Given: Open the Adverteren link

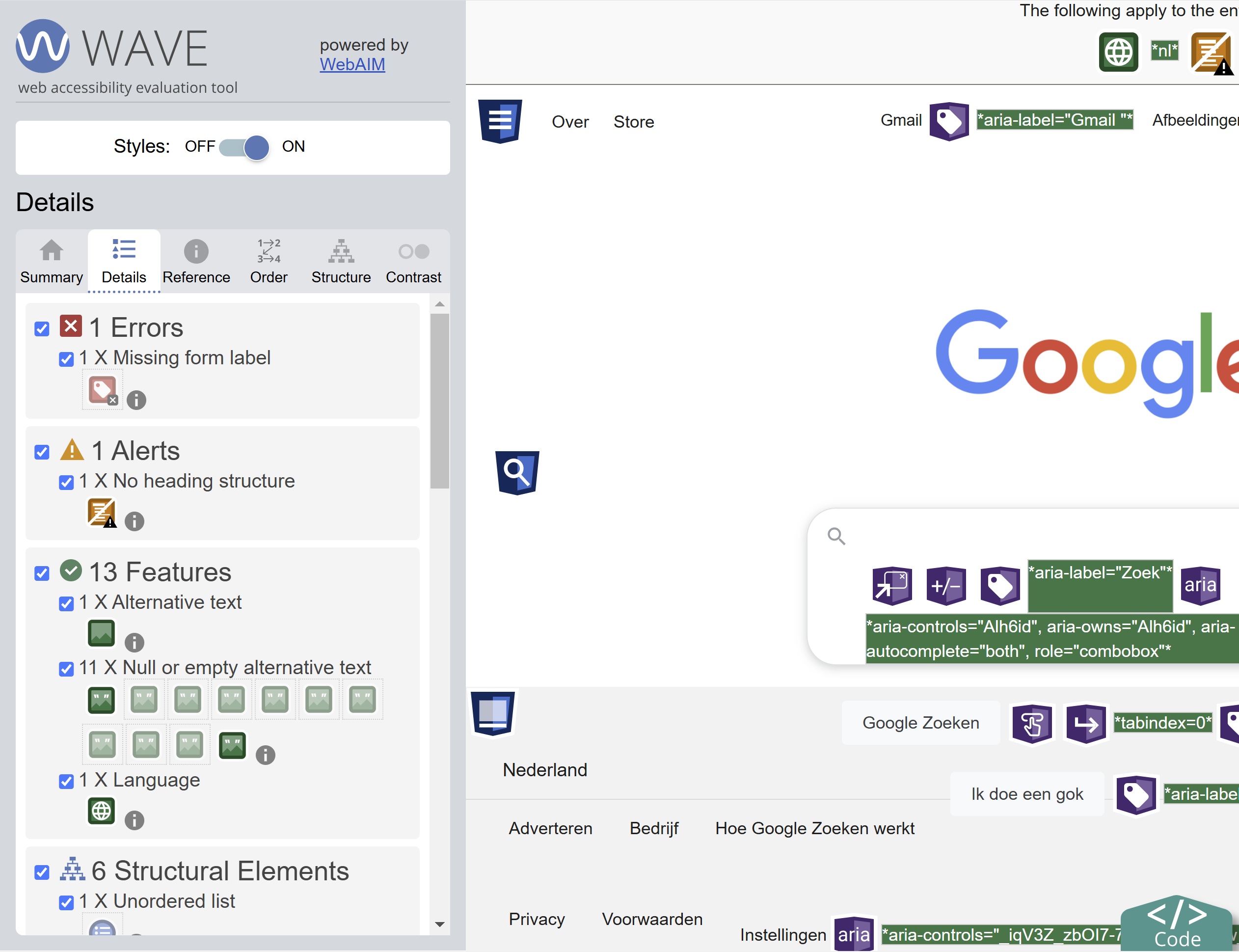Looking at the screenshot, I should pyautogui.click(x=550, y=828).
